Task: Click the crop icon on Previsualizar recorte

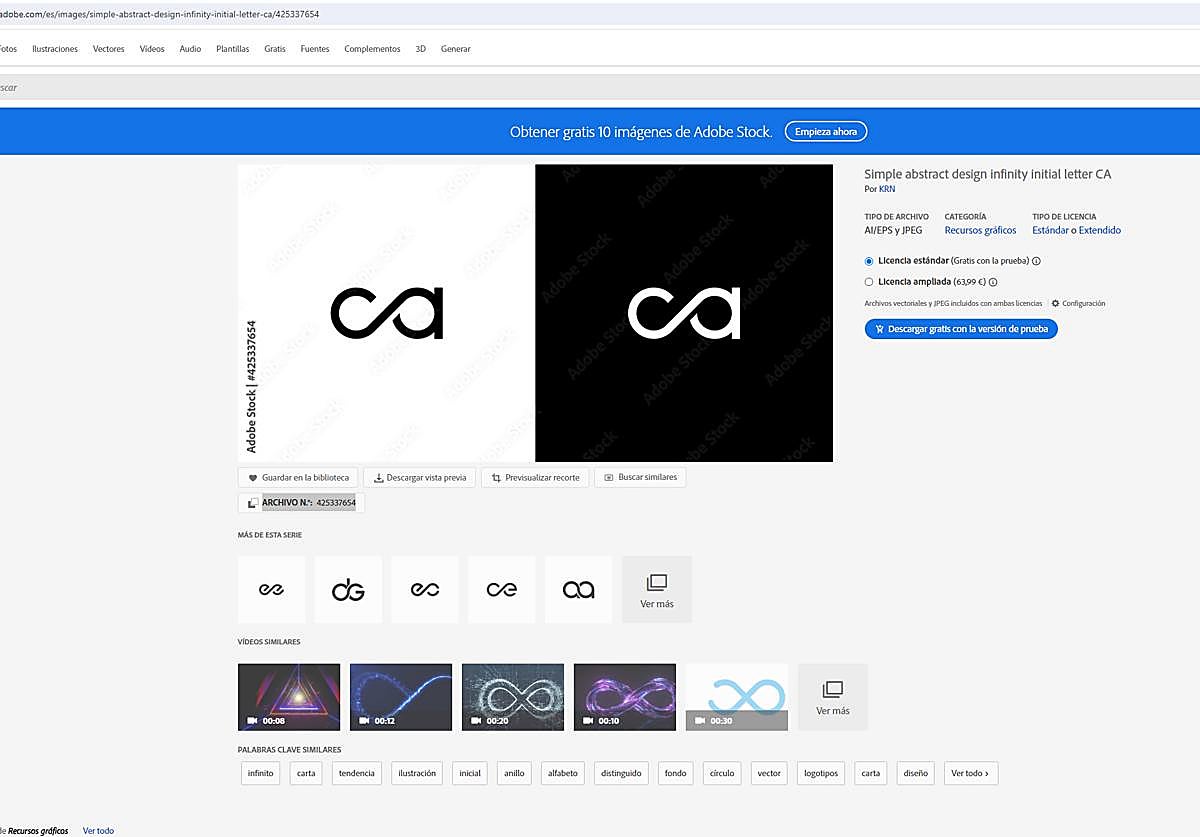Action: (495, 478)
